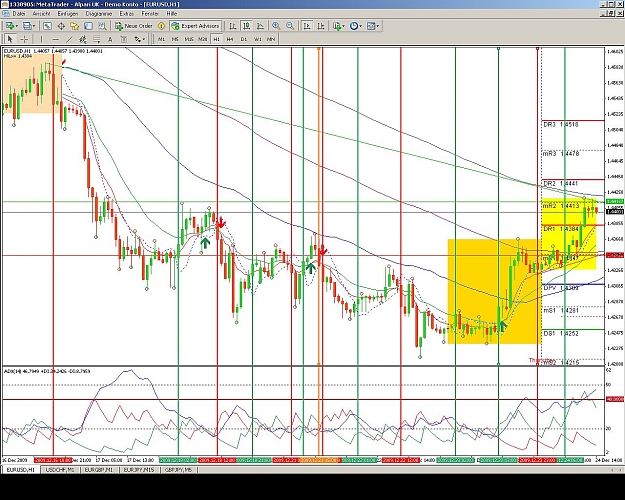
Task: Zoom out on the chart
Action: click(290, 26)
